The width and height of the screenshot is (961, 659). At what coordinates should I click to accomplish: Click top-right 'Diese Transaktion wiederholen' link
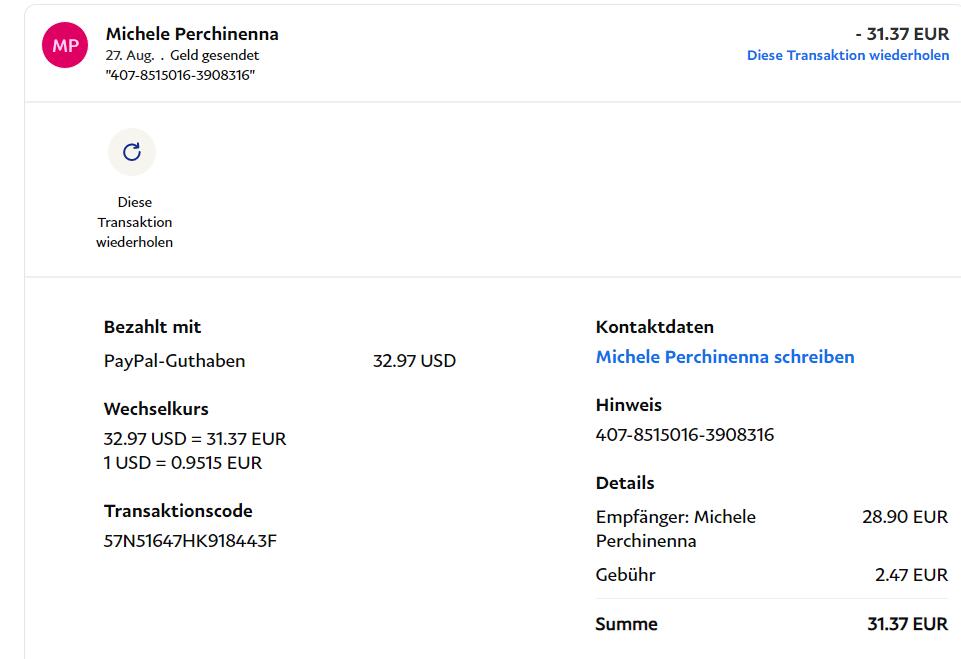[847, 55]
